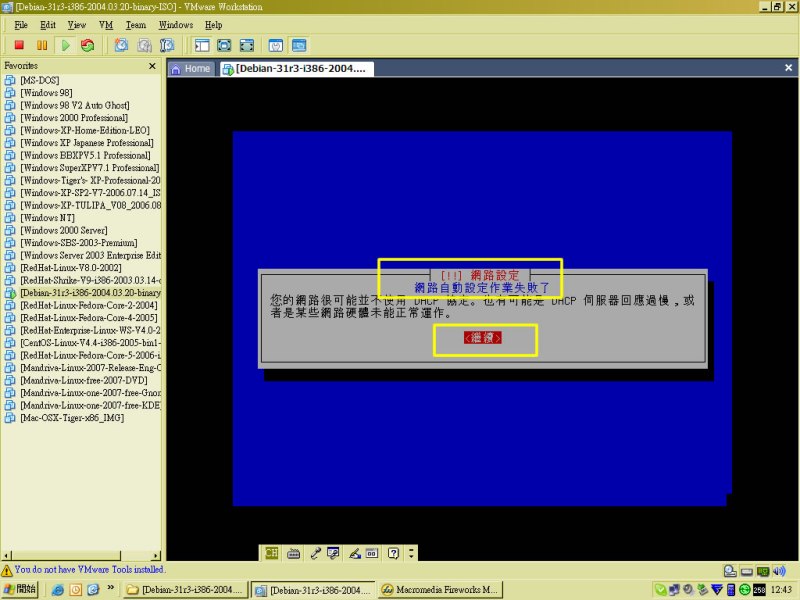Expand the IME bar options arrow
Viewport: 800px width, 600px height.
click(411, 553)
